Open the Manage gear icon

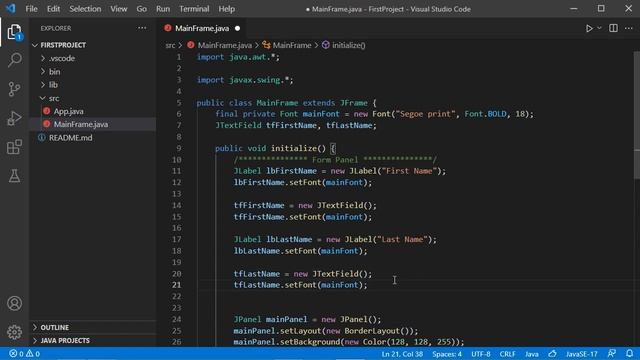point(14,332)
